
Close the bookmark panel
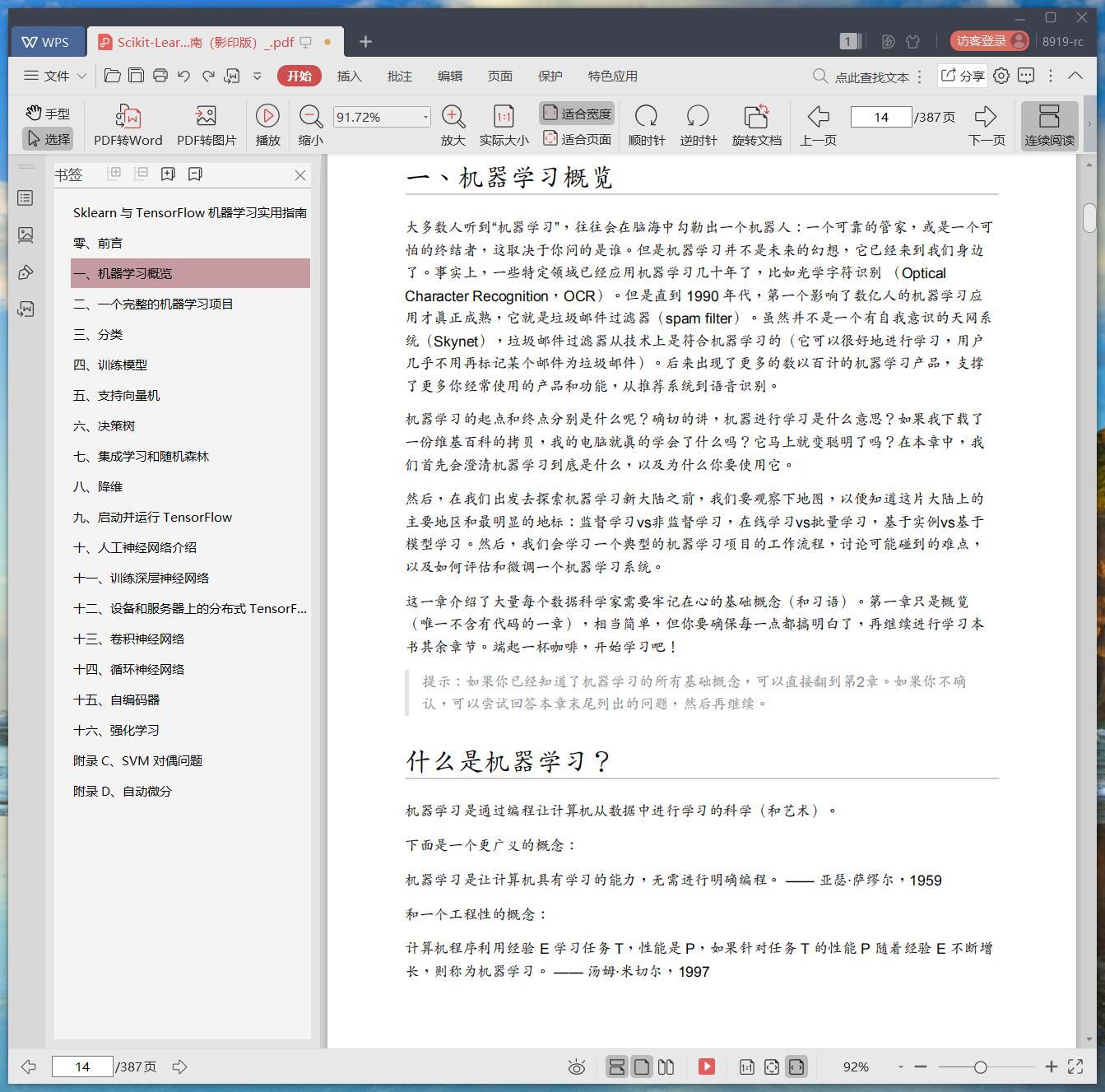click(x=300, y=174)
